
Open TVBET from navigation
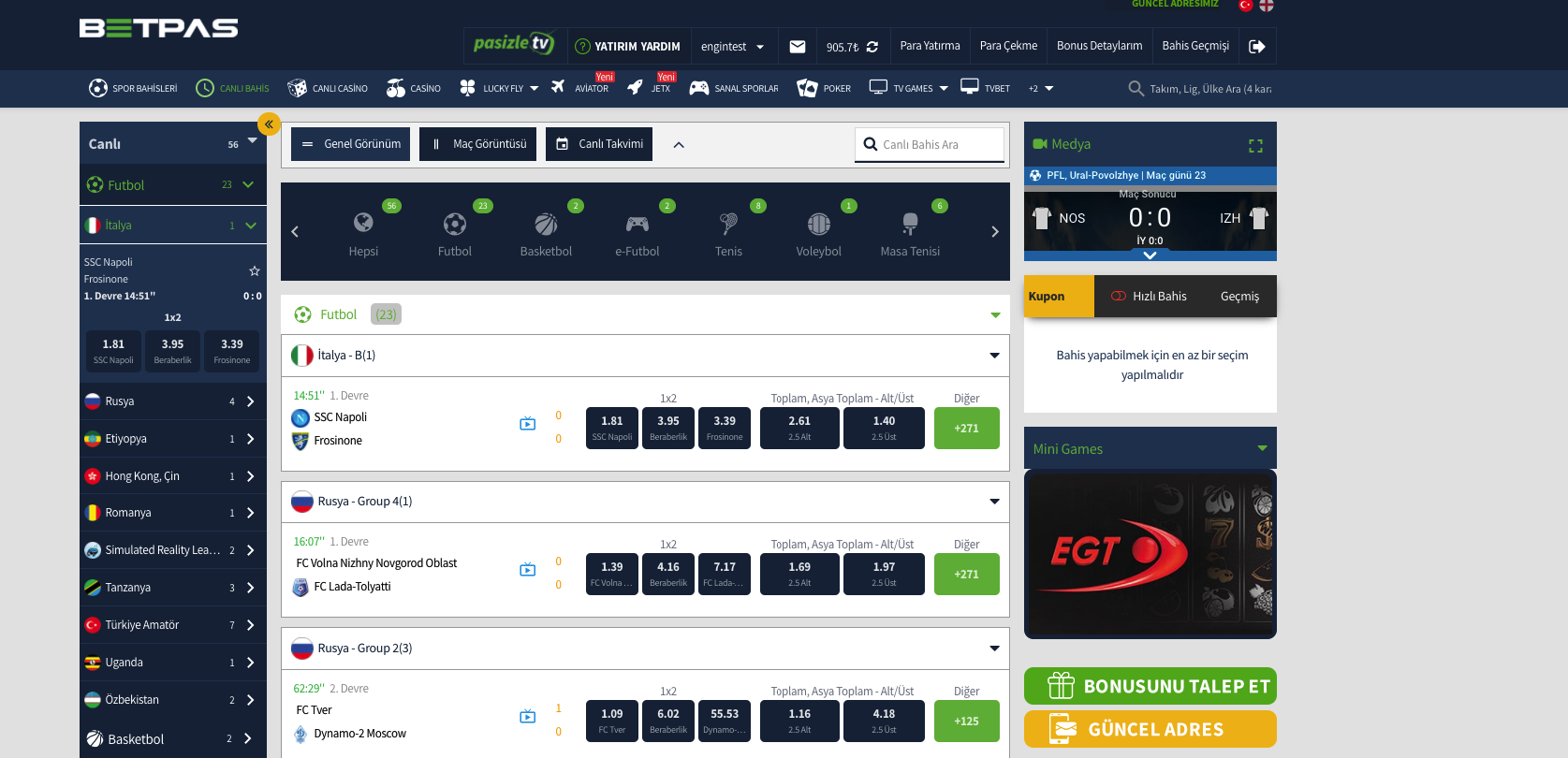tap(986, 89)
